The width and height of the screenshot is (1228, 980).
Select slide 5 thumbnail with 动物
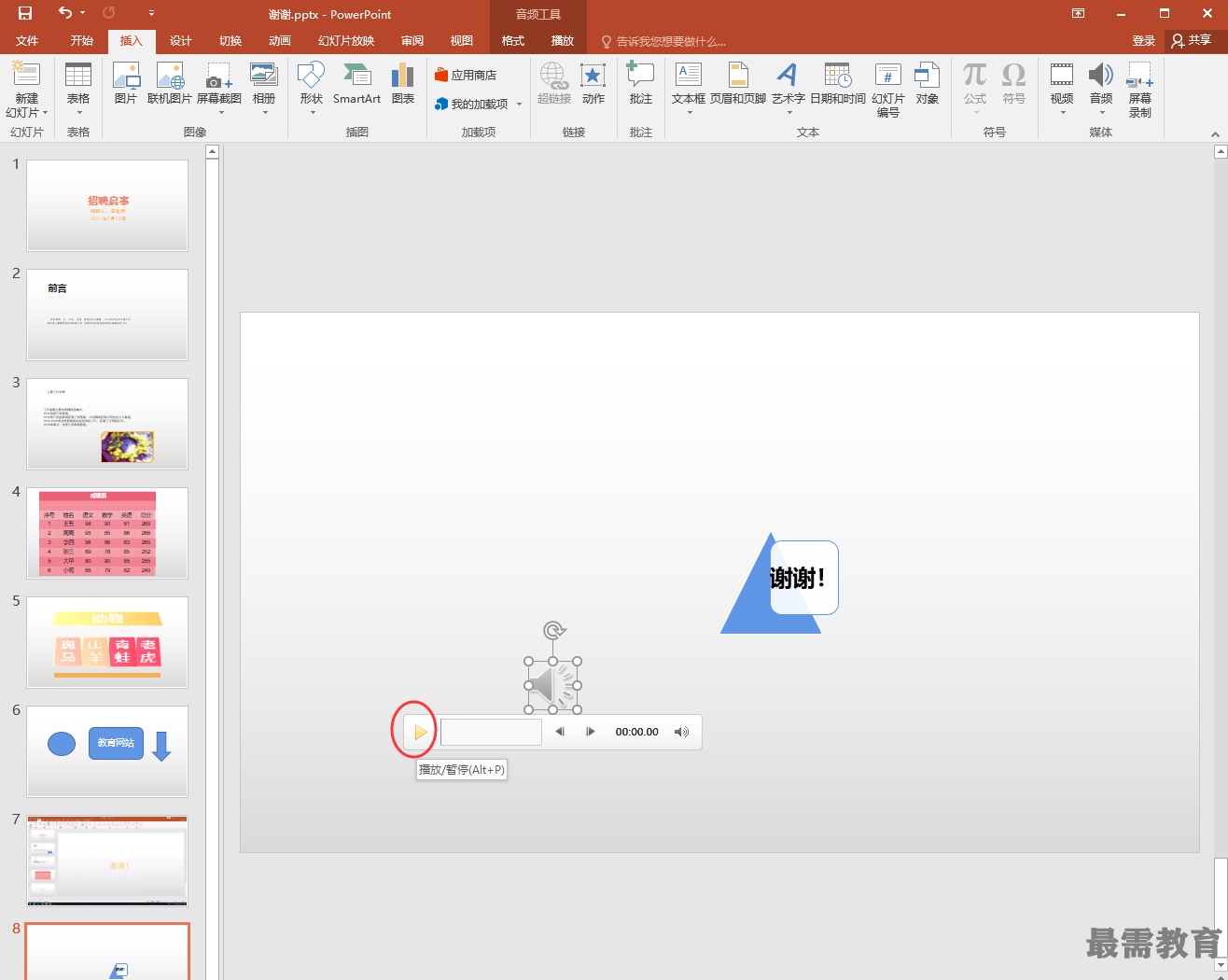pyautogui.click(x=107, y=642)
